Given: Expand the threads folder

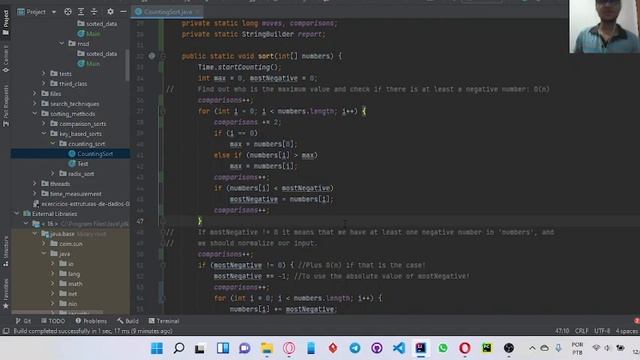Looking at the screenshot, I should point(35,184).
